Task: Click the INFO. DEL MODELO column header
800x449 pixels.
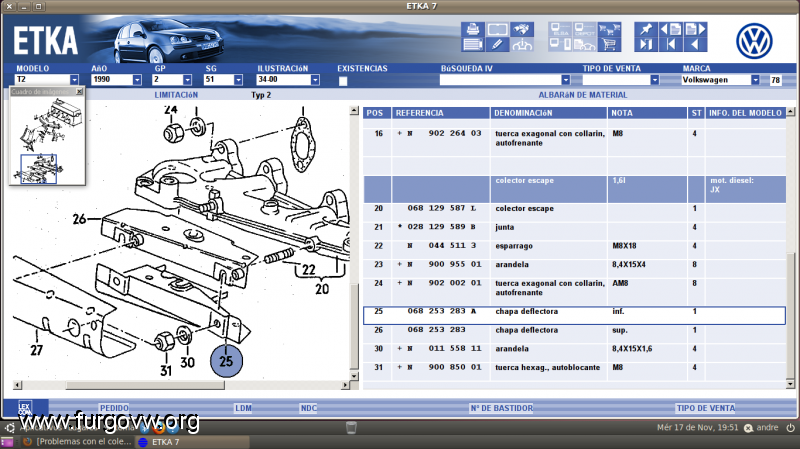Action: point(745,113)
